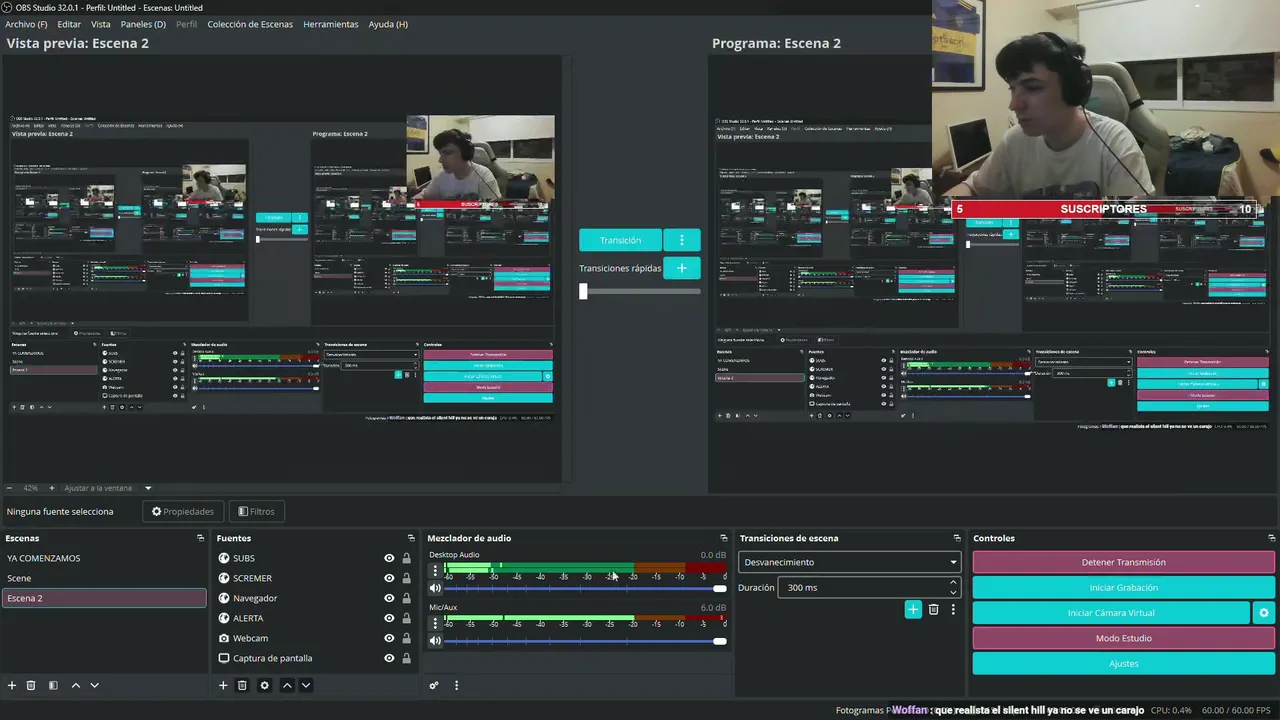Undock the Escenas panel
This screenshot has width=1280, height=720.
200,538
